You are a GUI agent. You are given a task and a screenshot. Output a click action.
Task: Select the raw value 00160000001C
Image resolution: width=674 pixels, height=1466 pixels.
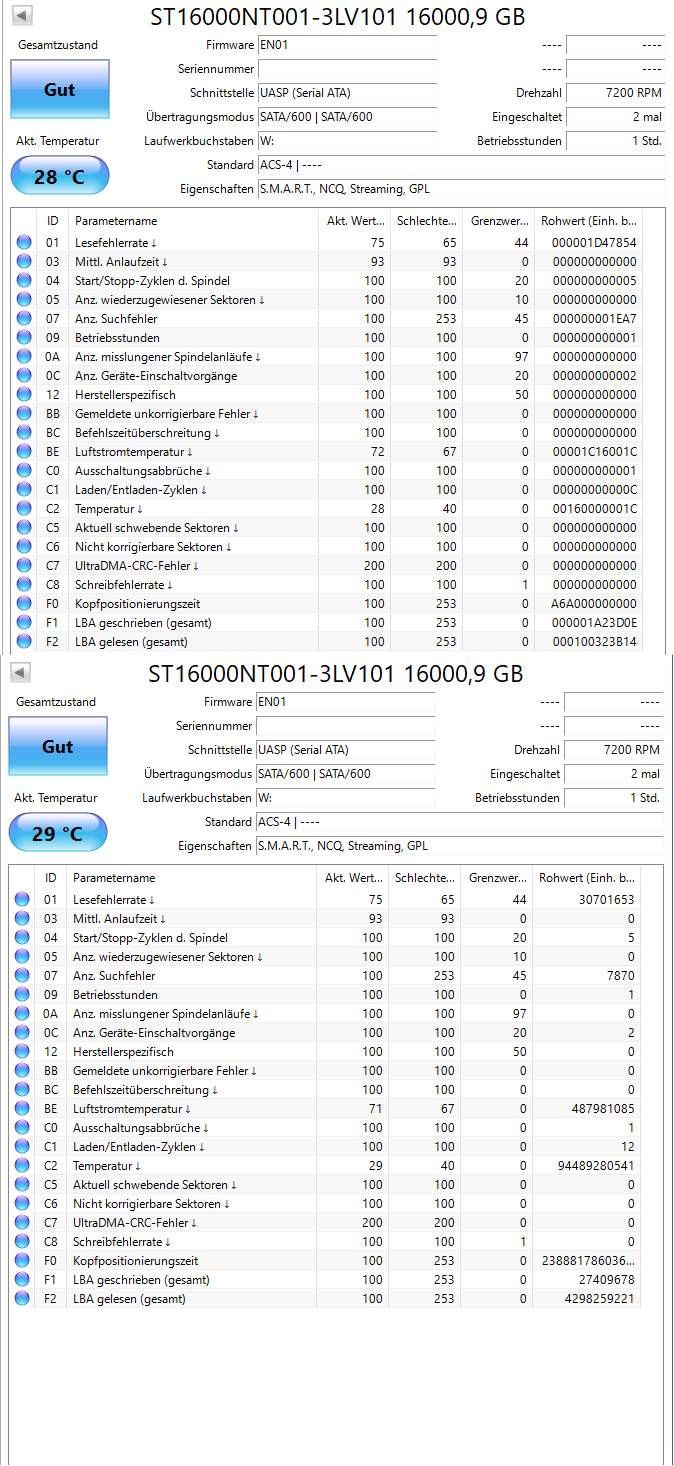[x=593, y=509]
